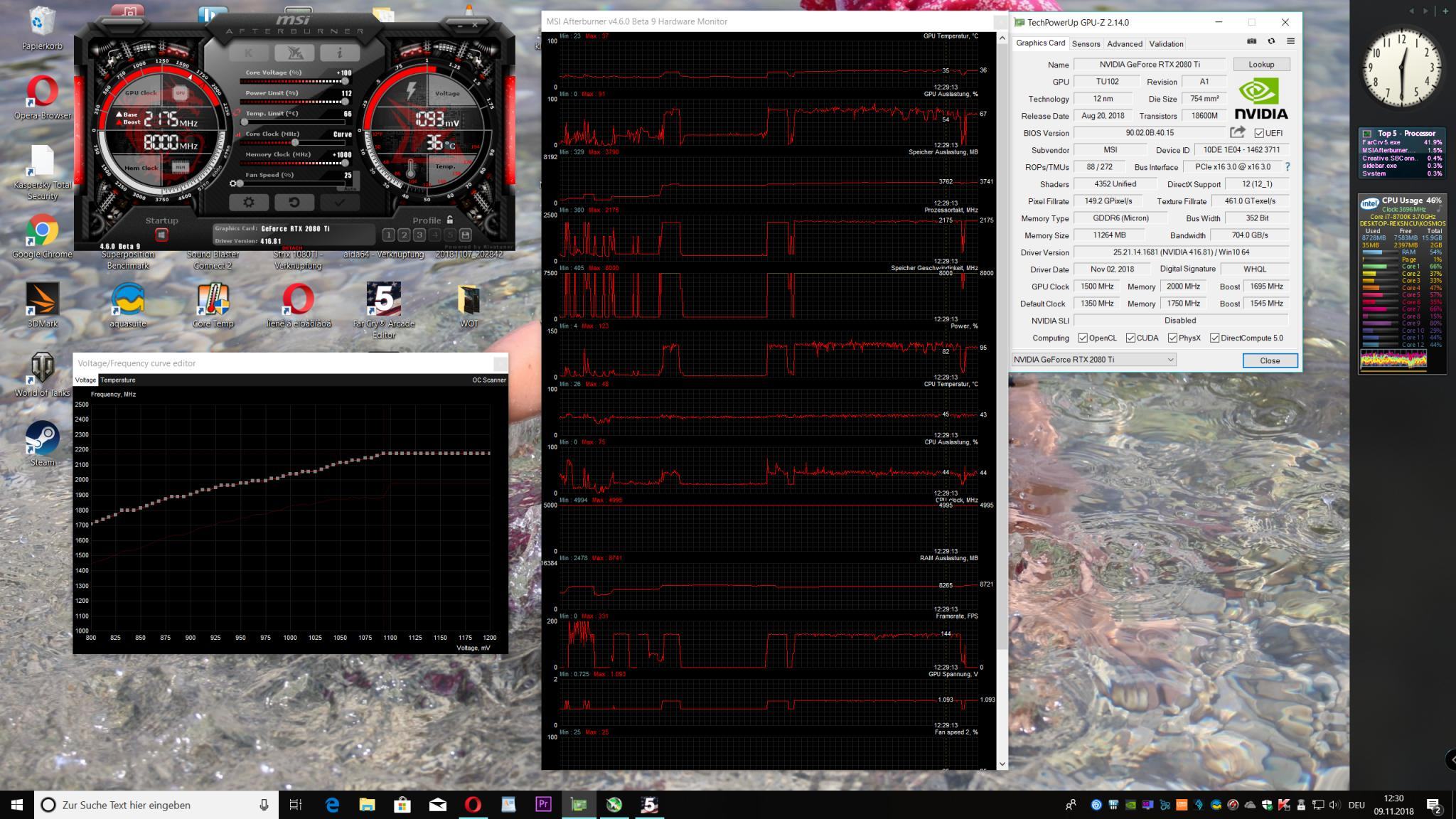Open Afterburner settings gear button

(x=249, y=202)
